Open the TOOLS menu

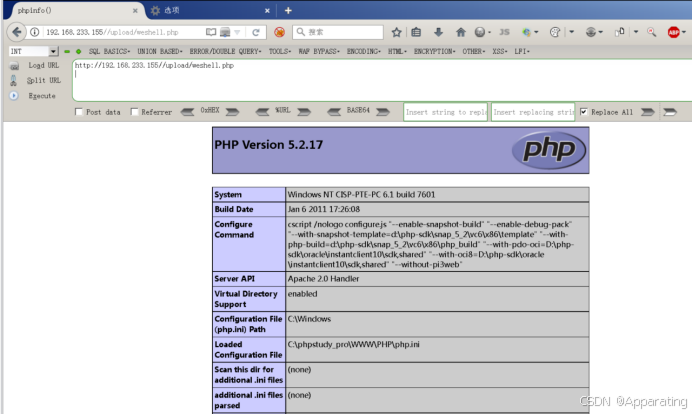pyautogui.click(x=280, y=52)
